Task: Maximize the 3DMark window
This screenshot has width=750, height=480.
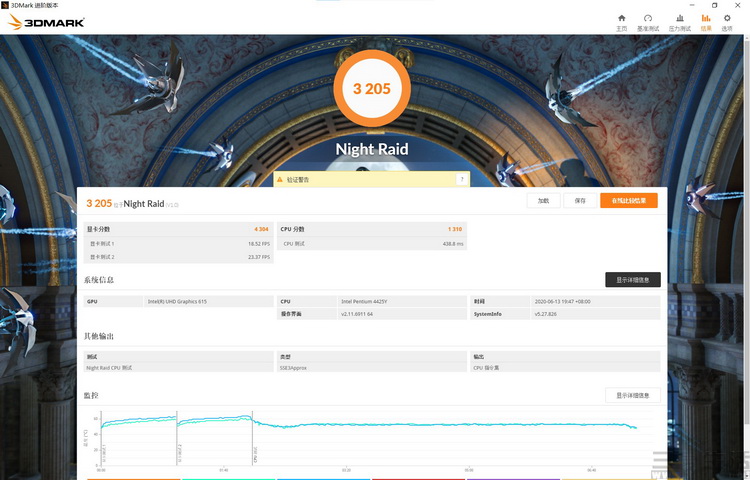Action: pos(715,5)
